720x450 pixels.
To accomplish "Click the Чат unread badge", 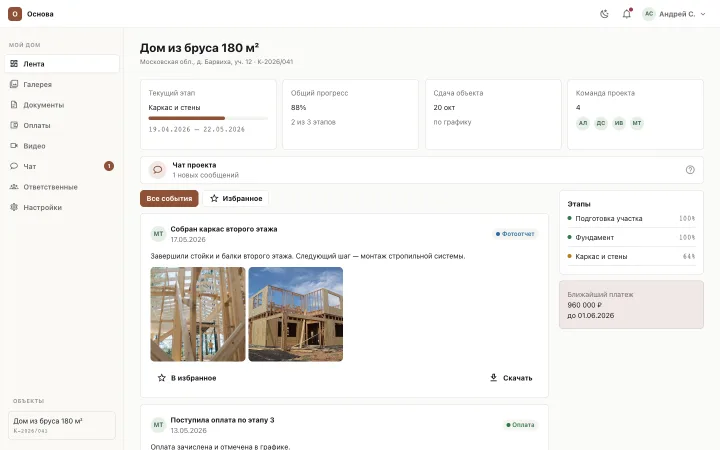I will (x=109, y=166).
